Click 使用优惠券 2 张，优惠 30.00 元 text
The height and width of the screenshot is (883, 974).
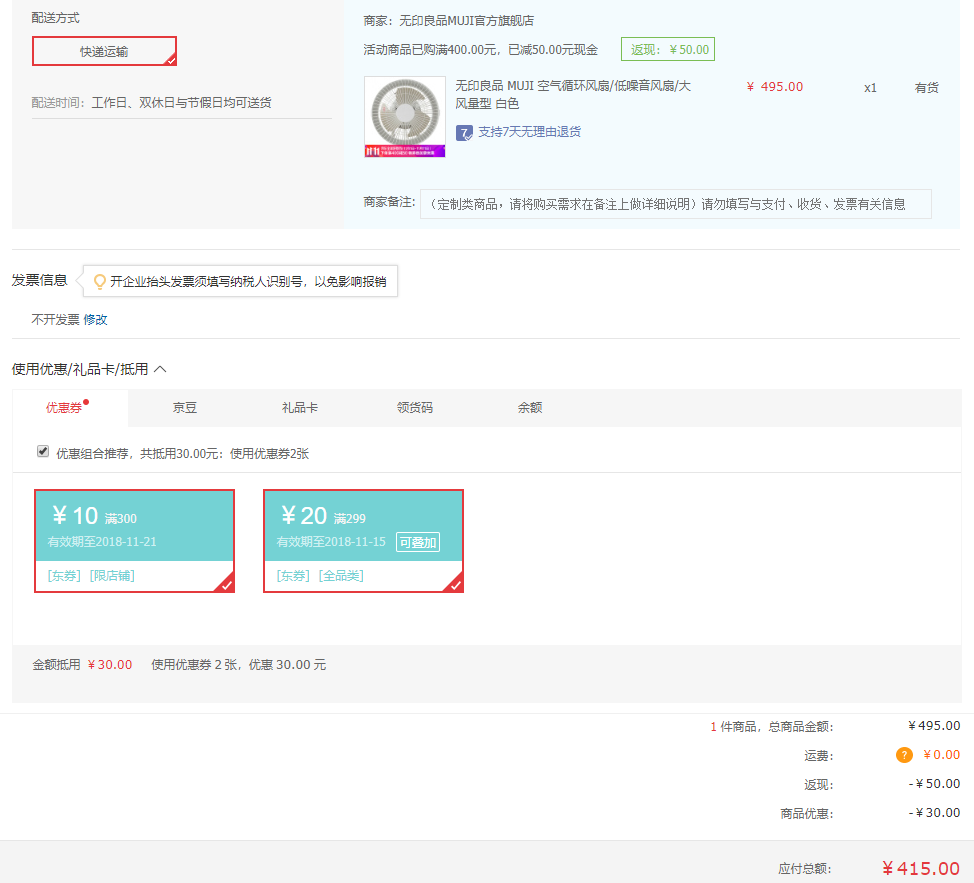pos(239,664)
